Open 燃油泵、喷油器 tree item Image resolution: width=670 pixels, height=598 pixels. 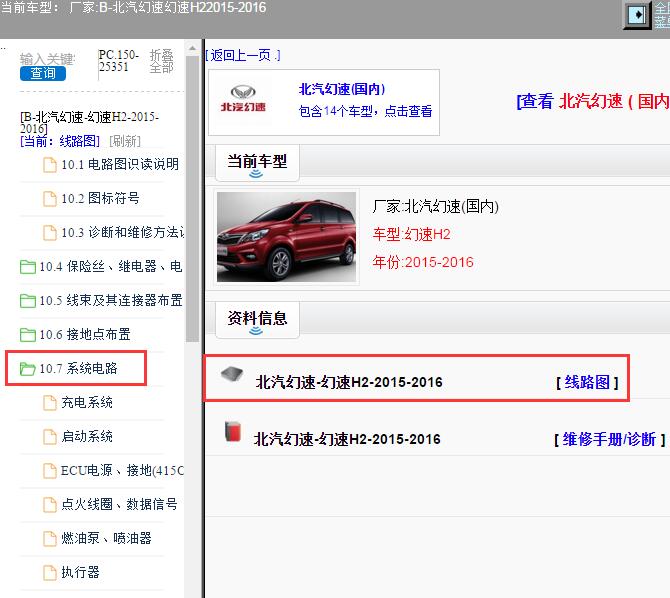106,538
